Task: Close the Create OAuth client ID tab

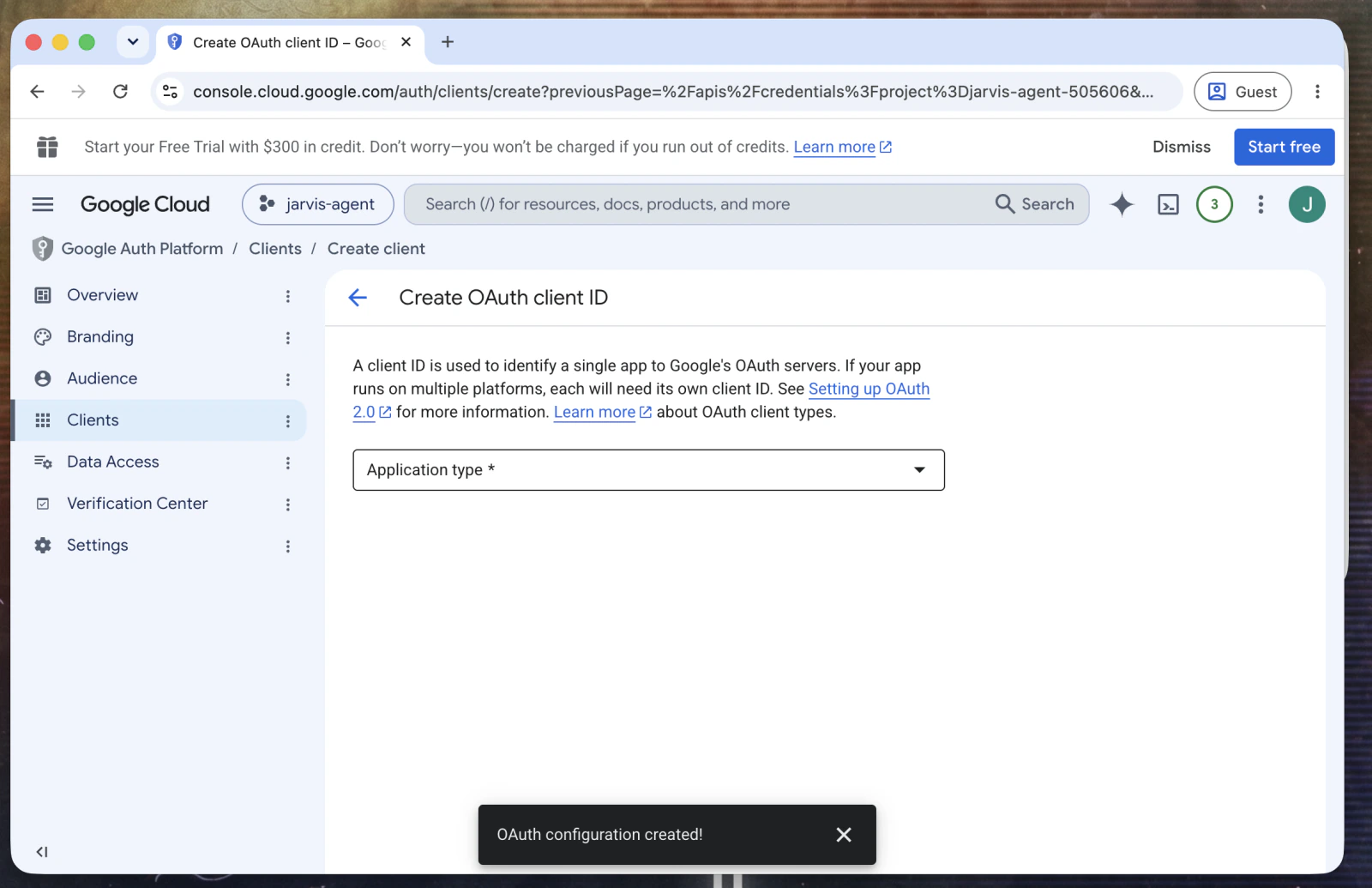Action: (406, 42)
